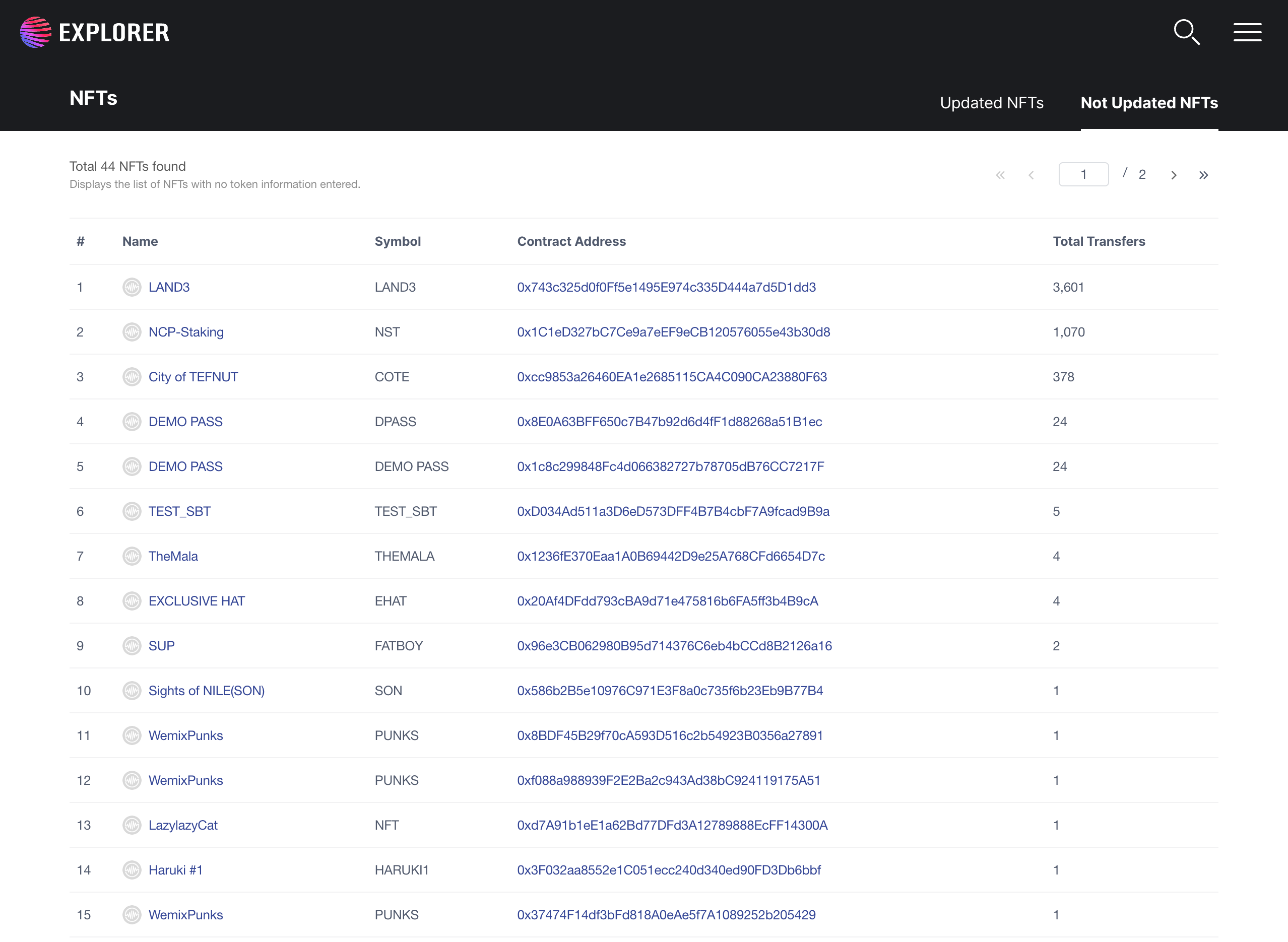Viewport: 1288px width, 942px height.
Task: Open the hamburger menu icon
Action: click(x=1247, y=32)
